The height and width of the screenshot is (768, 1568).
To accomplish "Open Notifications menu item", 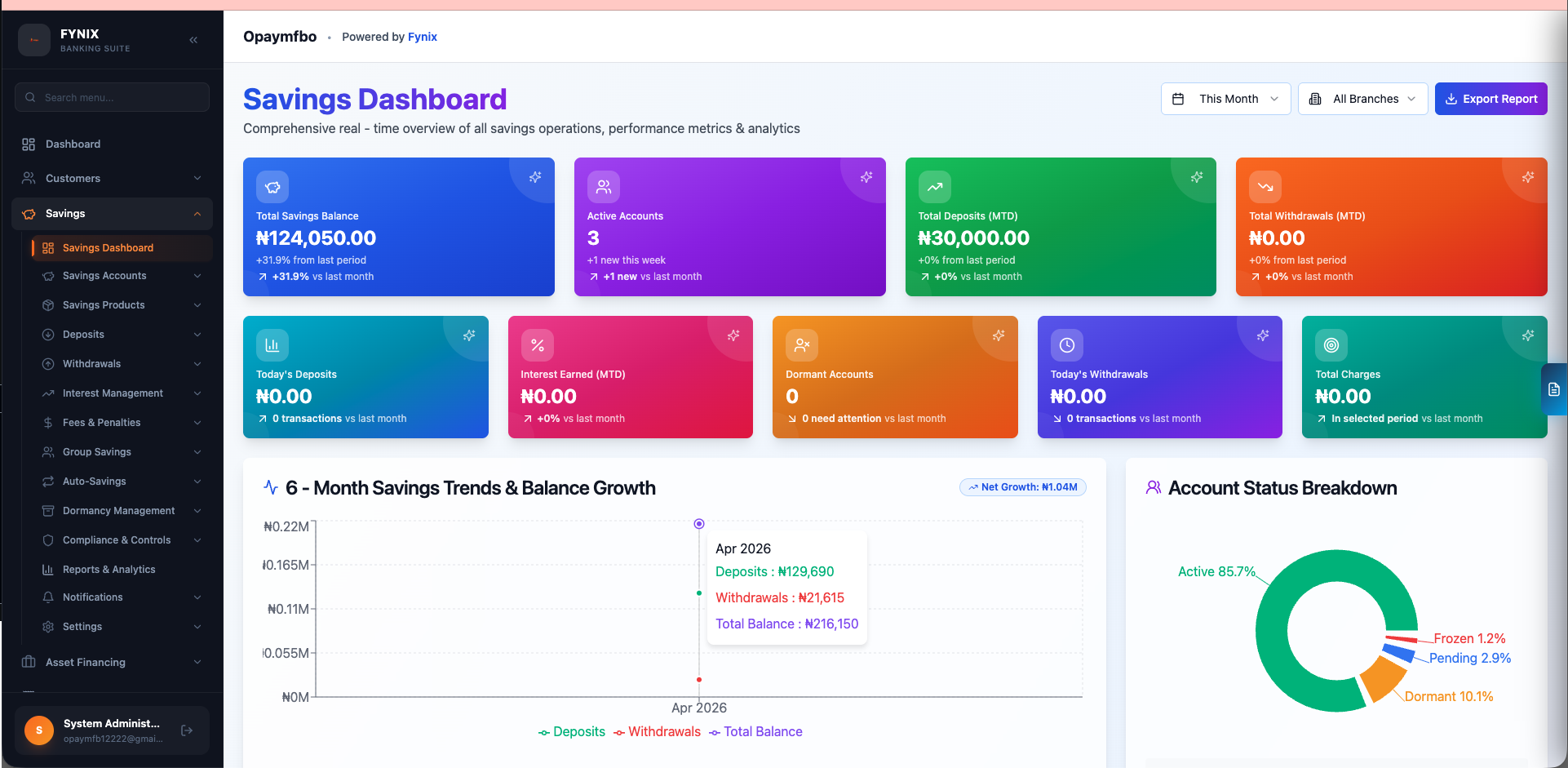I will 122,597.
